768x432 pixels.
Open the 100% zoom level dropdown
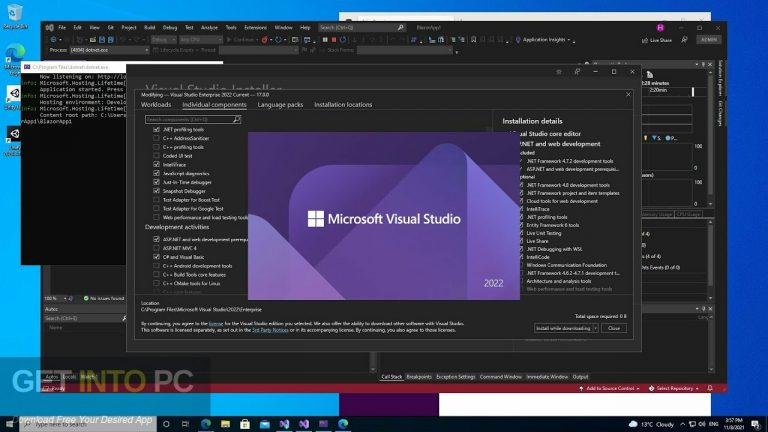click(55, 298)
